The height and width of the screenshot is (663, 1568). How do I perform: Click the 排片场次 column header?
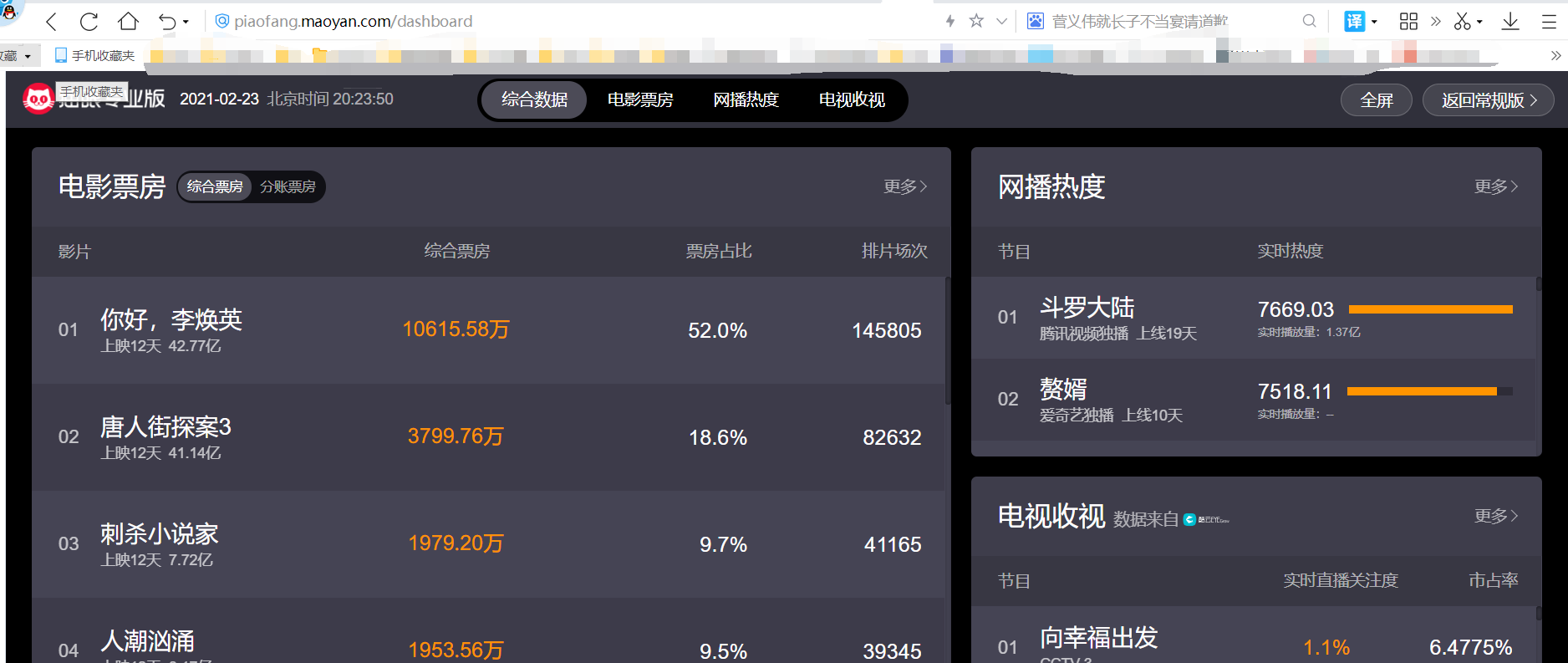894,251
